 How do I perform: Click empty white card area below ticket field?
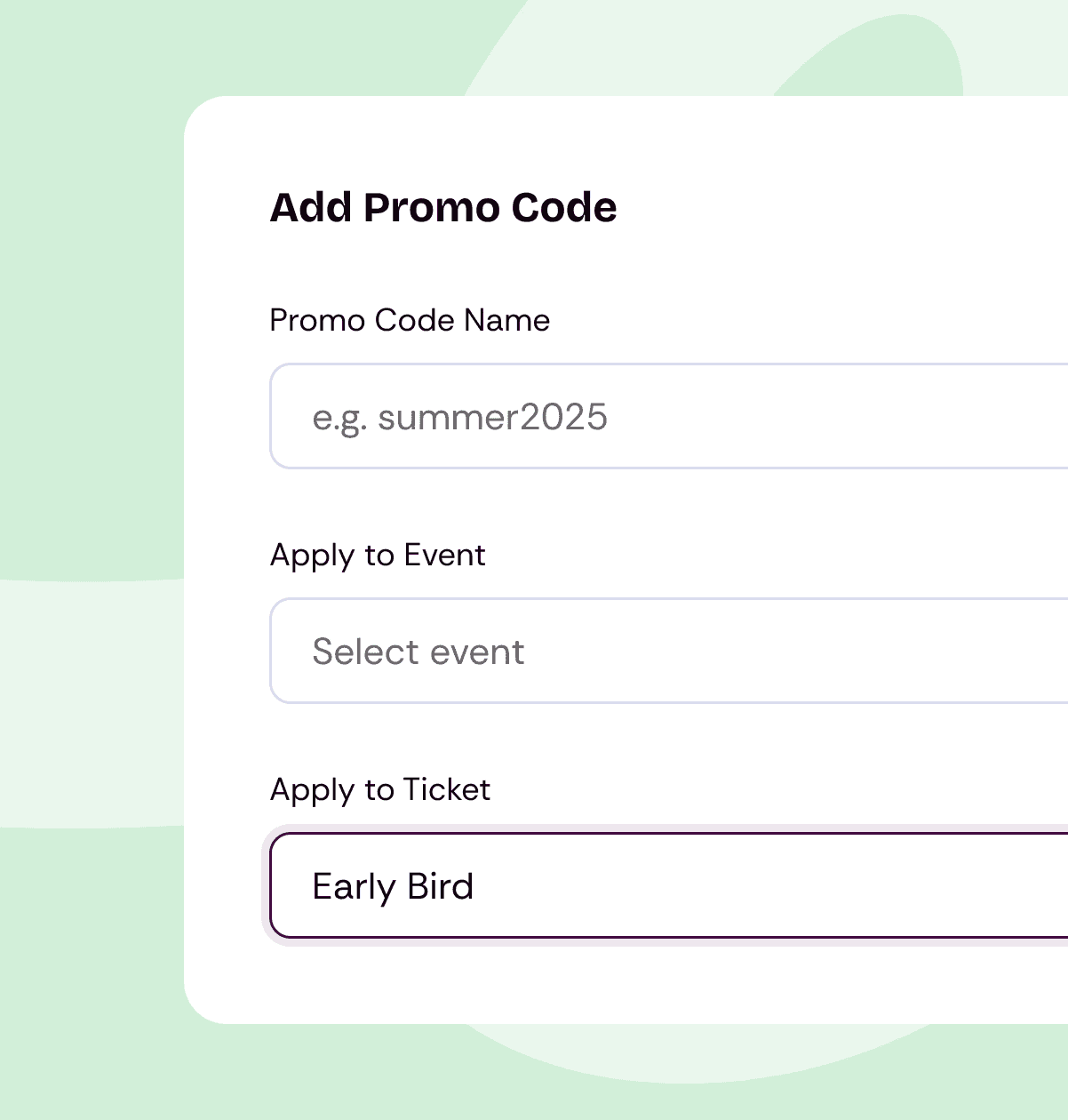click(622, 982)
